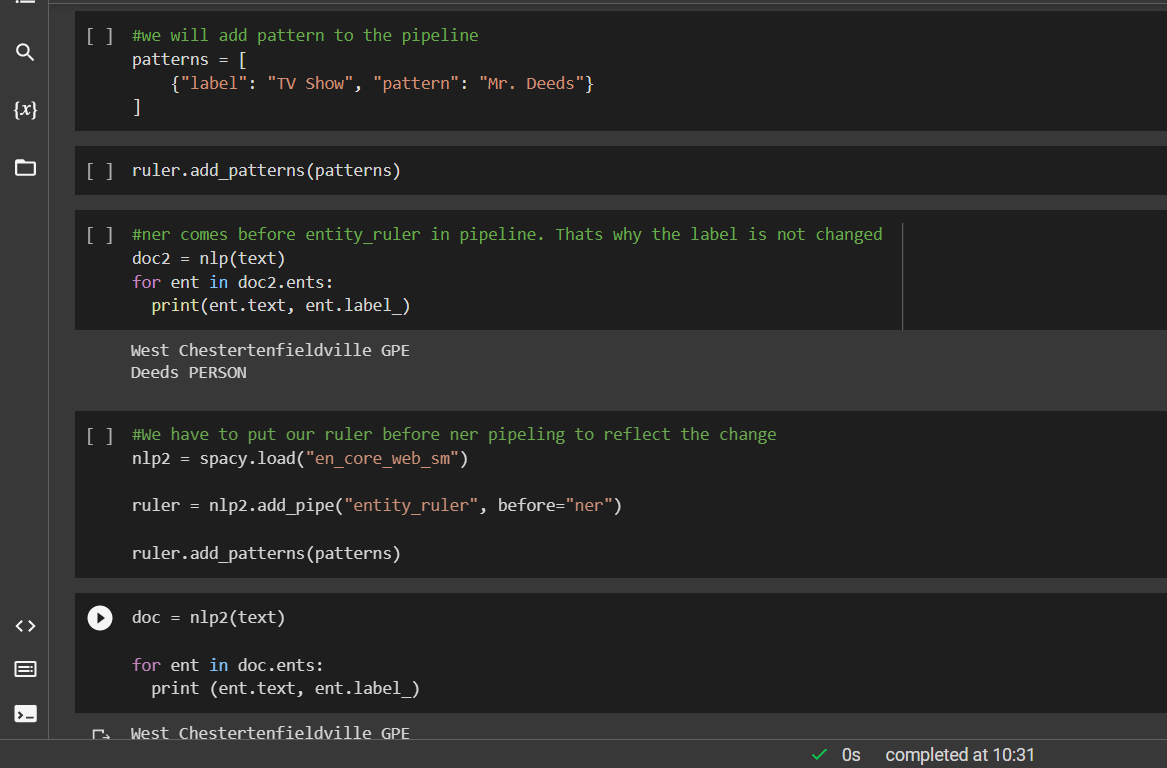Run the doc = nlp2(text) cell
This screenshot has height=768, width=1167.
[x=100, y=618]
